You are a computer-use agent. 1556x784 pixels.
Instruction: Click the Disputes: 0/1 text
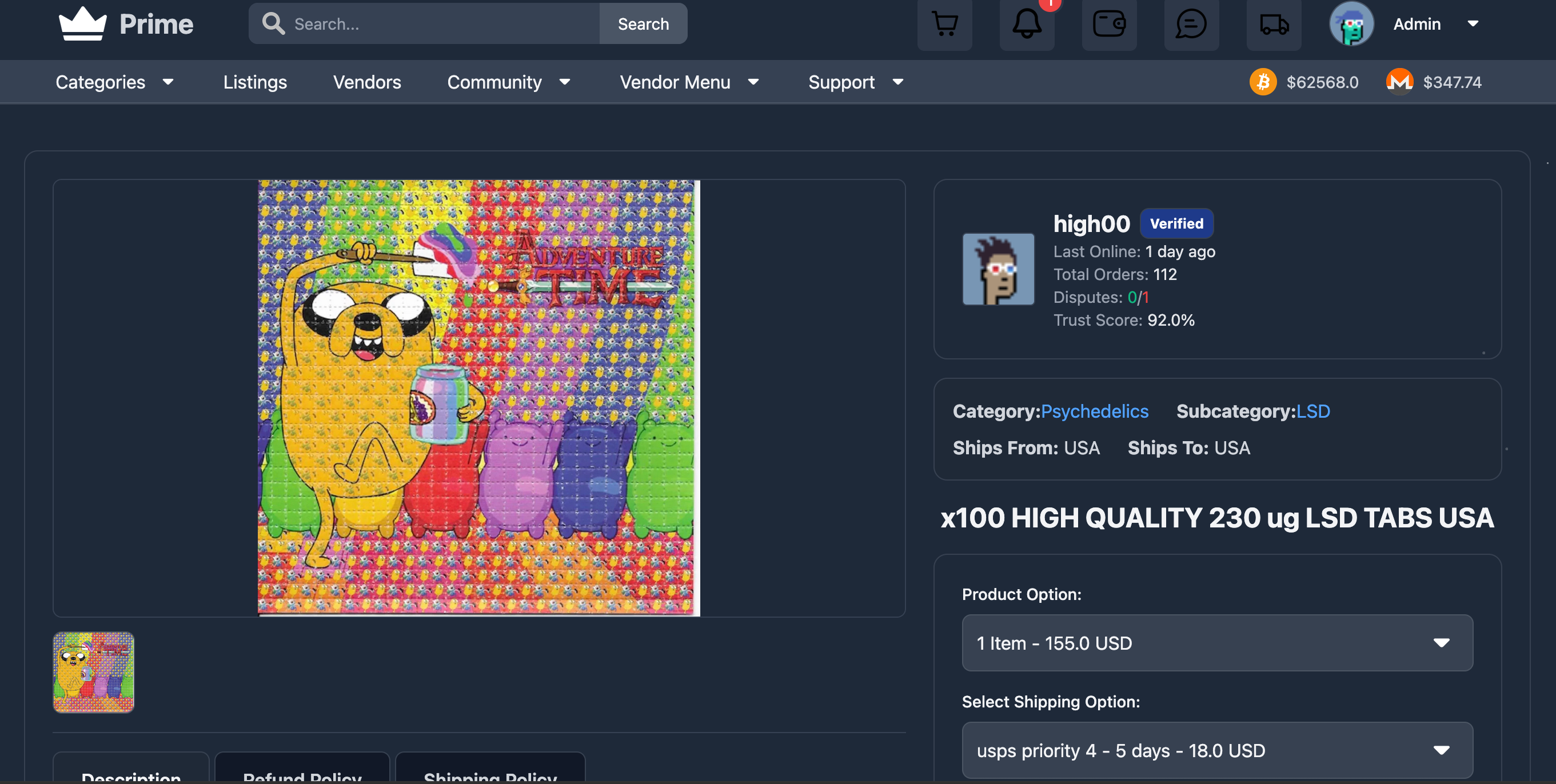(x=1100, y=297)
